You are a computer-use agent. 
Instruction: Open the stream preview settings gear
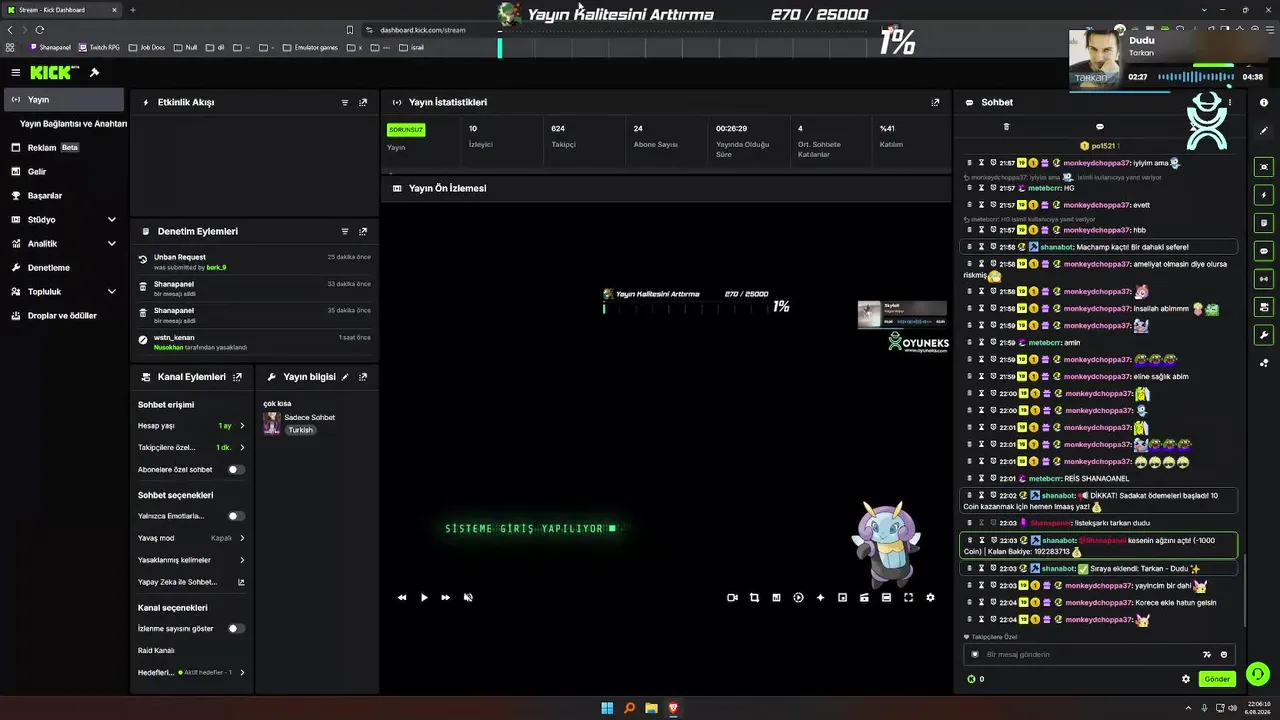point(930,597)
